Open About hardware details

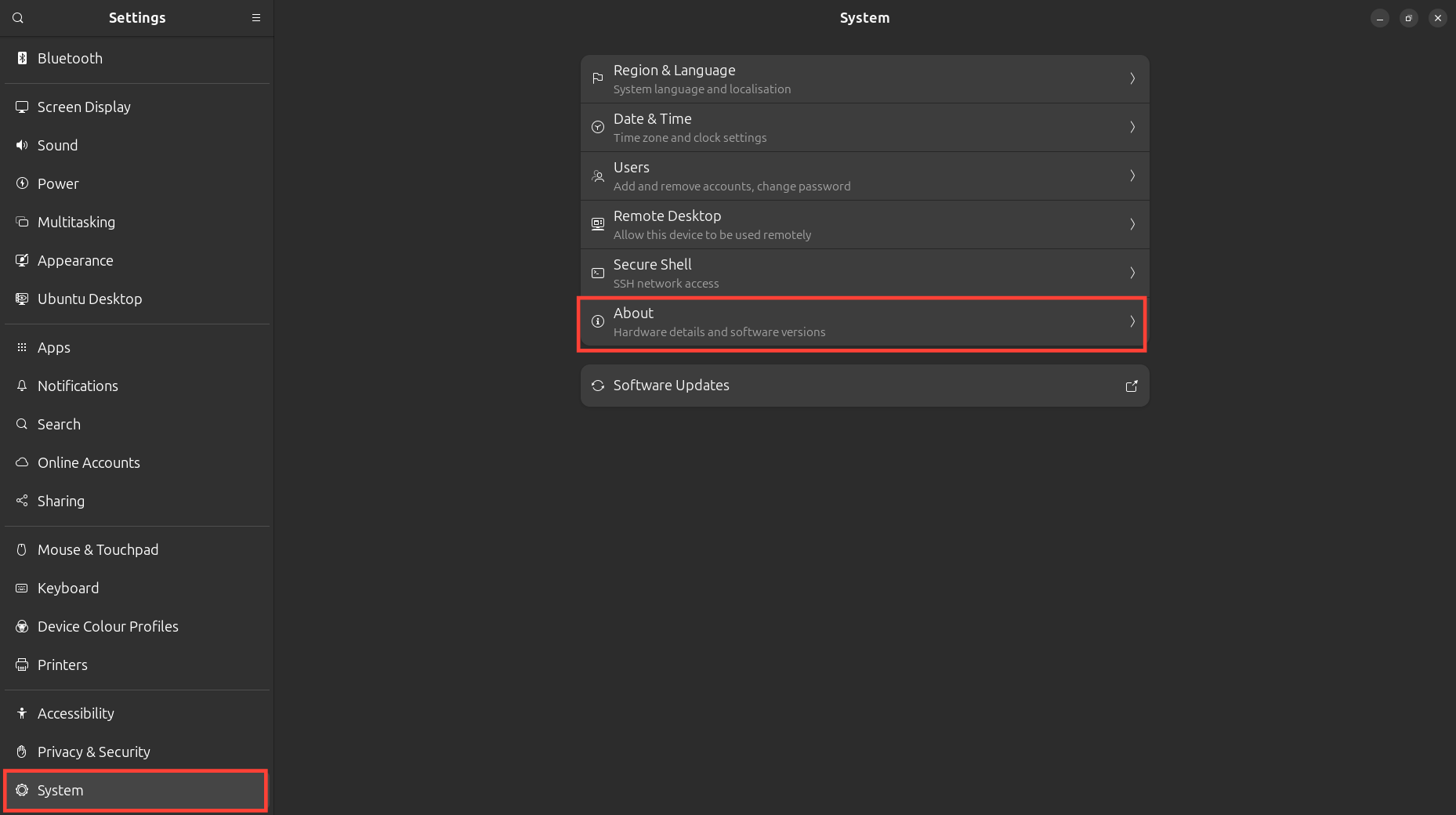(862, 321)
